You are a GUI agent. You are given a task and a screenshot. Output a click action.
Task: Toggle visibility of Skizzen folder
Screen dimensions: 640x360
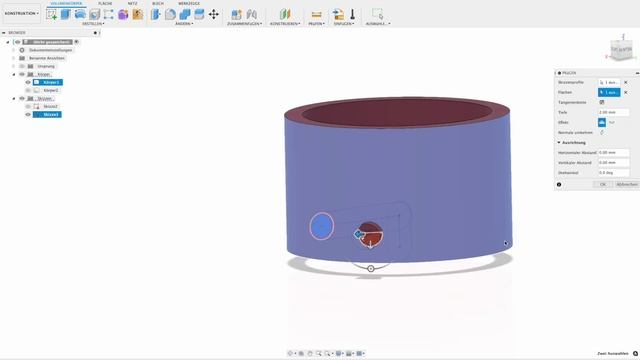(22, 98)
